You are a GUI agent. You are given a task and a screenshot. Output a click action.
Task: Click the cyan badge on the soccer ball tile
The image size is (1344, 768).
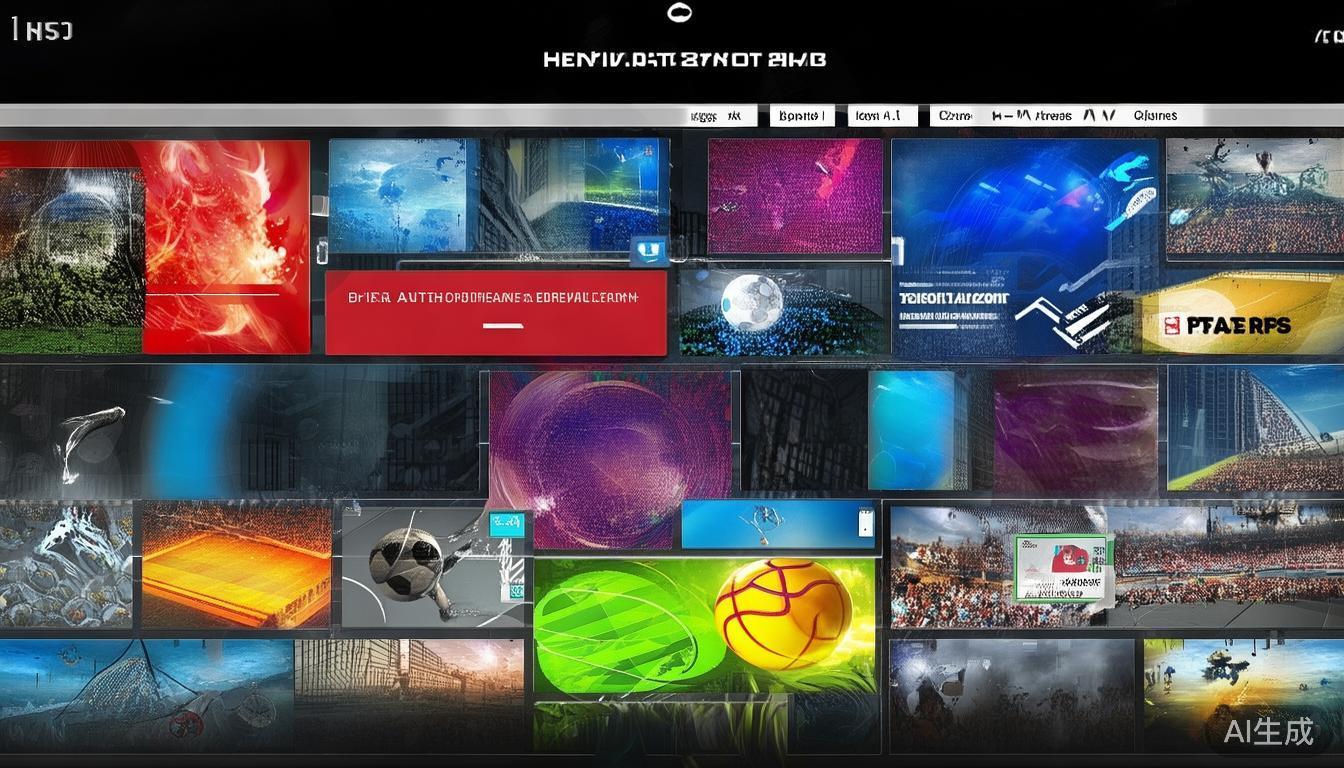[507, 525]
